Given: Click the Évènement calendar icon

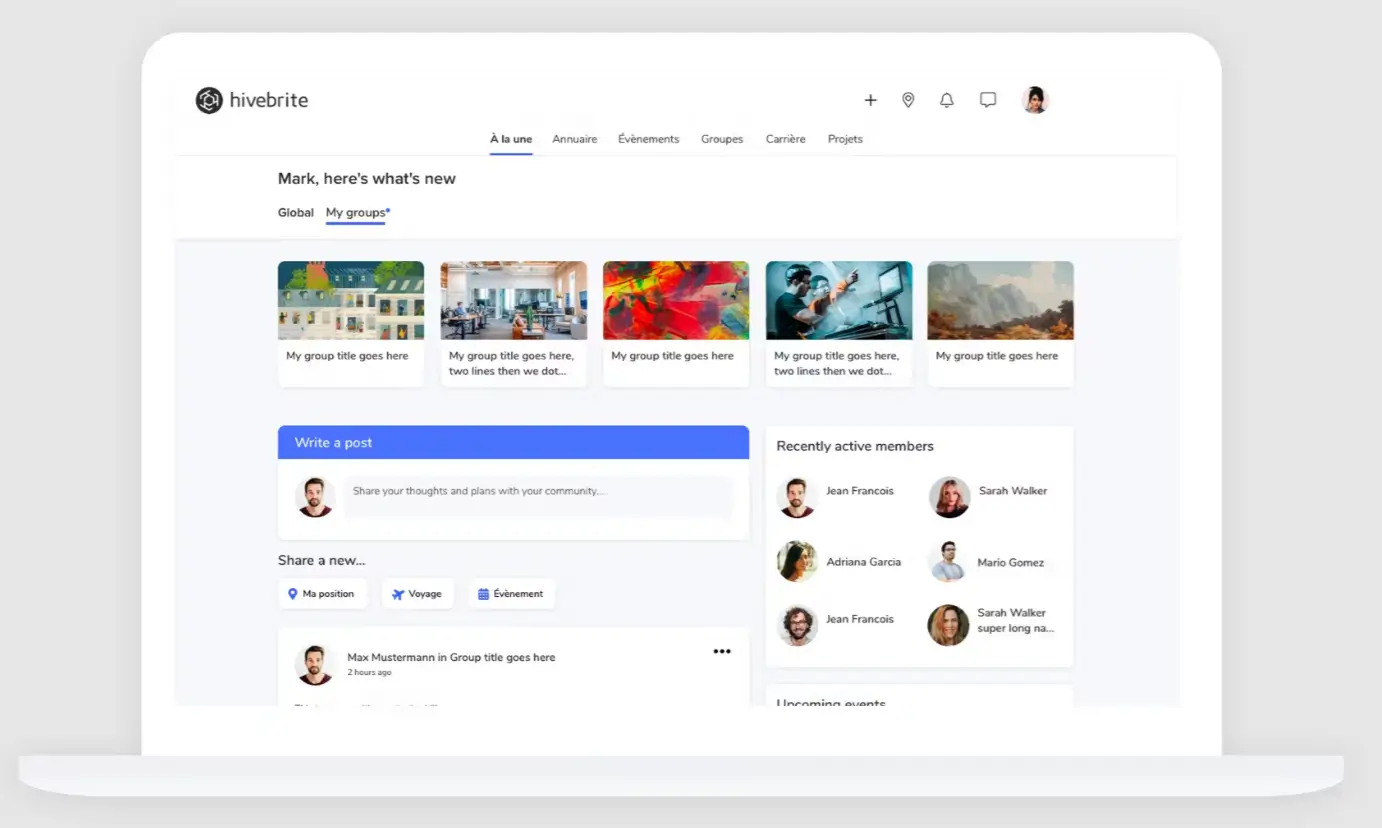Looking at the screenshot, I should coord(483,593).
